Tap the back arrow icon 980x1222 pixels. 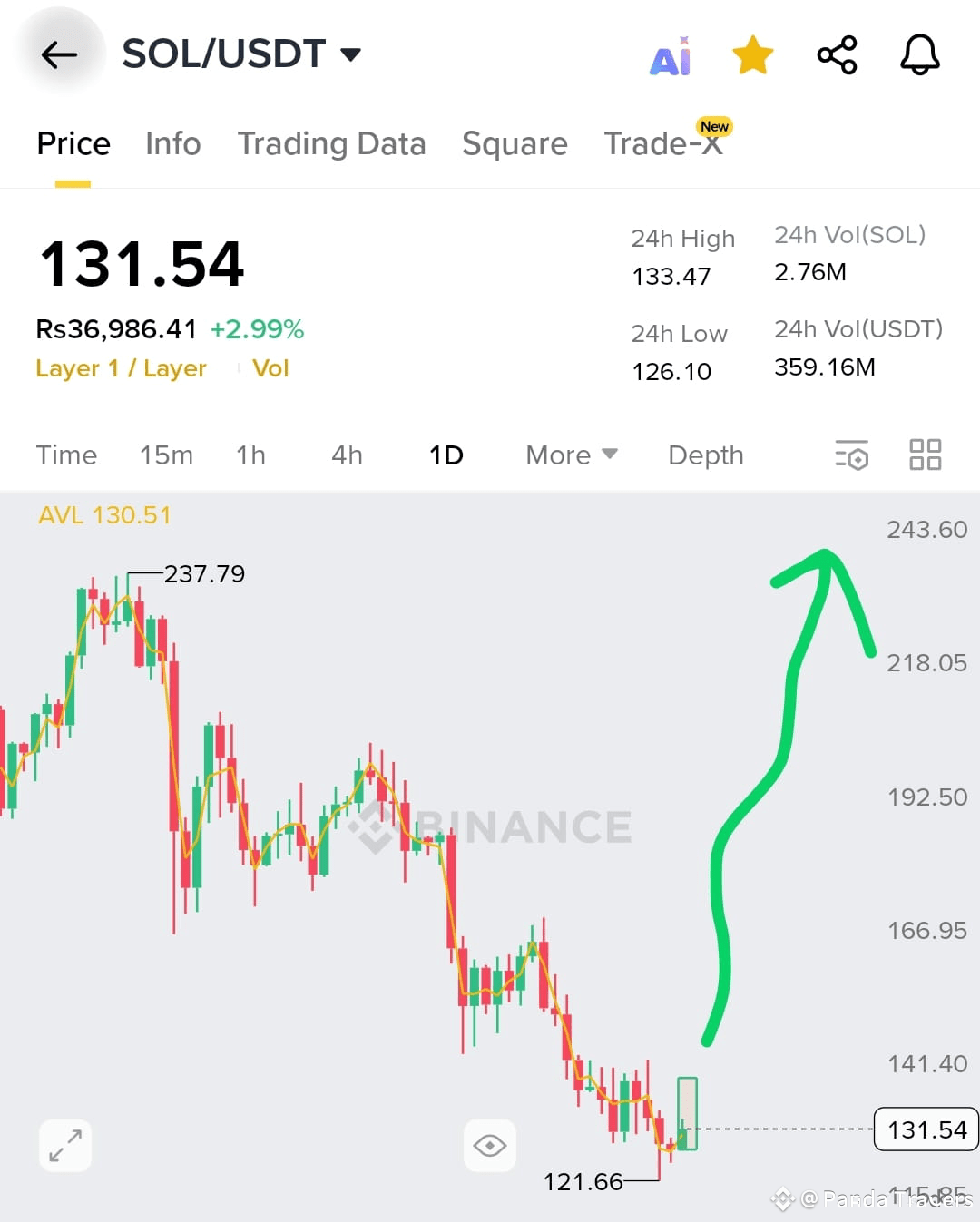pos(60,55)
